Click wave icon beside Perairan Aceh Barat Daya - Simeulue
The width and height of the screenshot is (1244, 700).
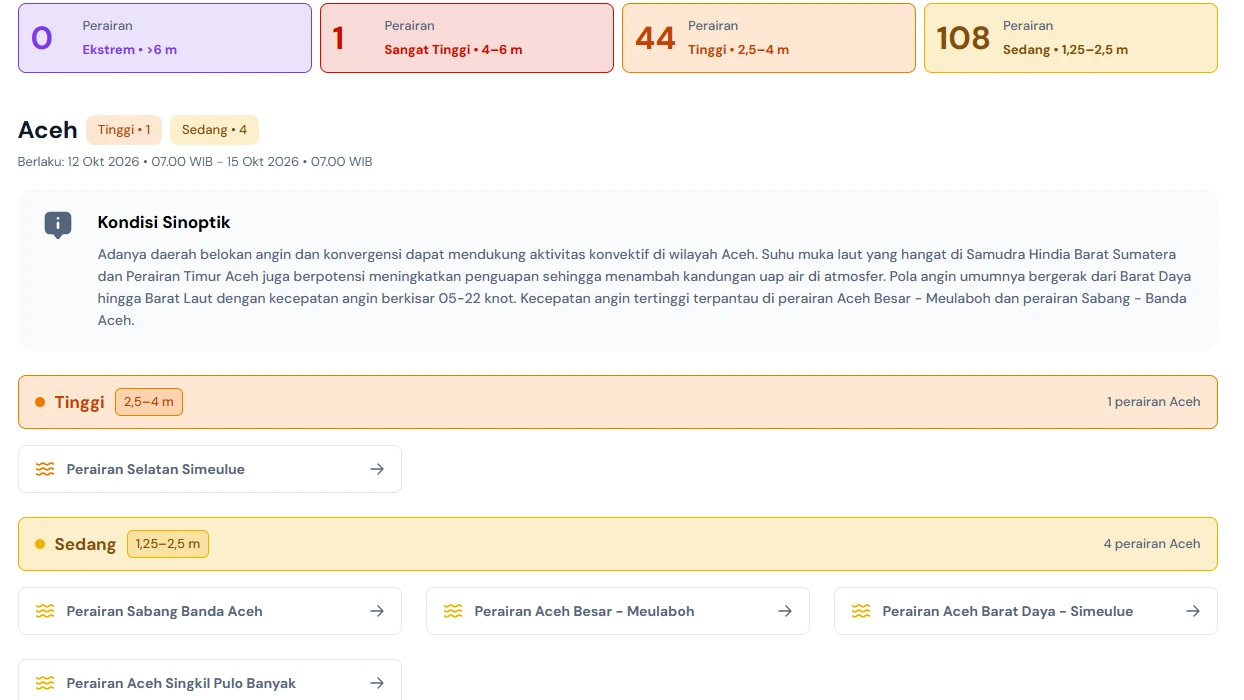pyautogui.click(x=861, y=611)
